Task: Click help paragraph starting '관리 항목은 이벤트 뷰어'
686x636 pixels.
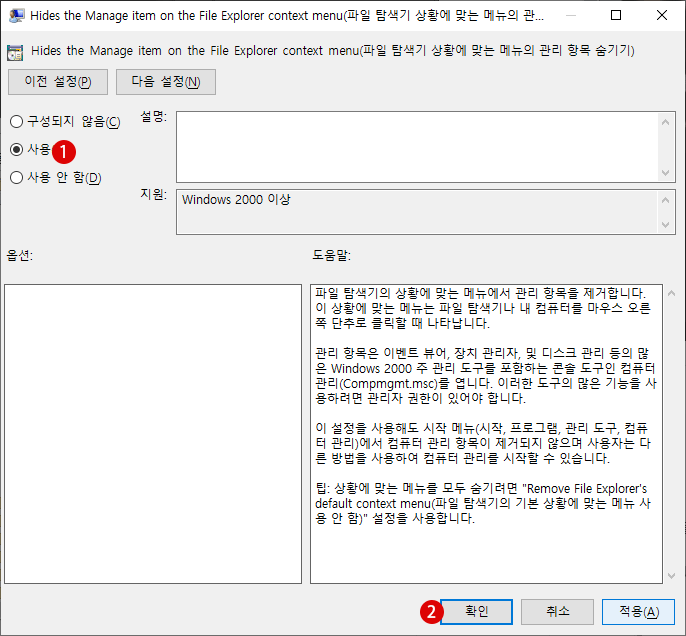Action: tap(486, 376)
